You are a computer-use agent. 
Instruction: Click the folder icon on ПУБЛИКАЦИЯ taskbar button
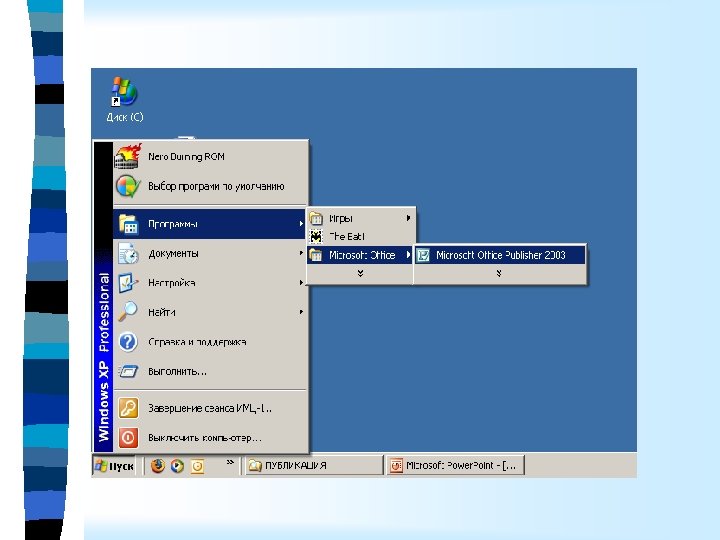(255, 466)
